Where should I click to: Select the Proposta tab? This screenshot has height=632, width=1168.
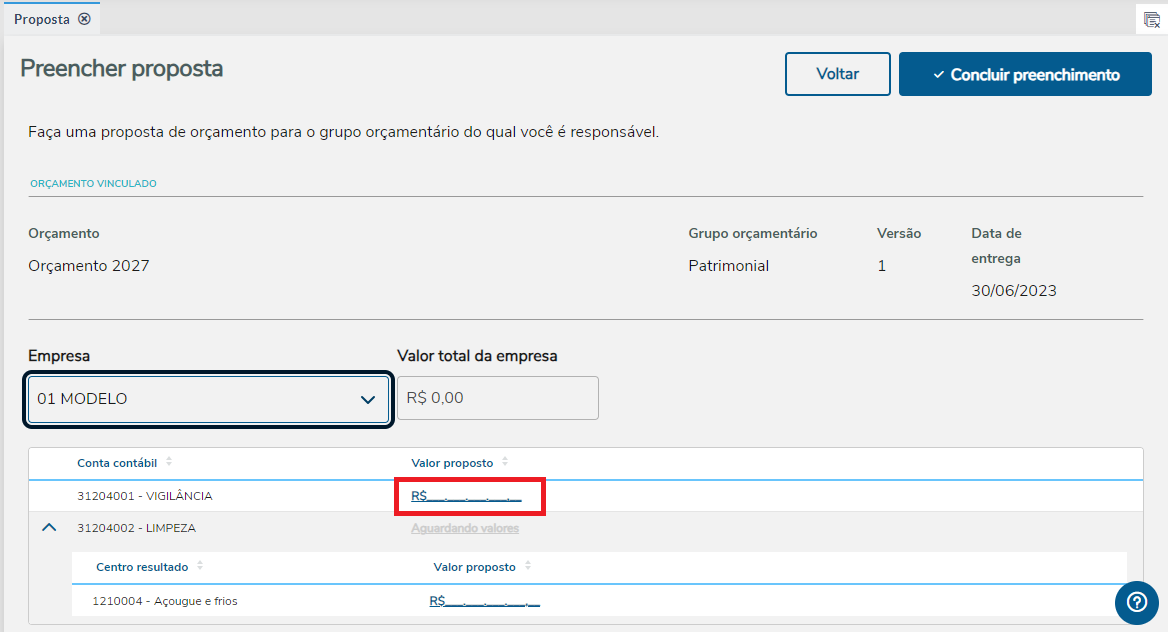(x=42, y=19)
